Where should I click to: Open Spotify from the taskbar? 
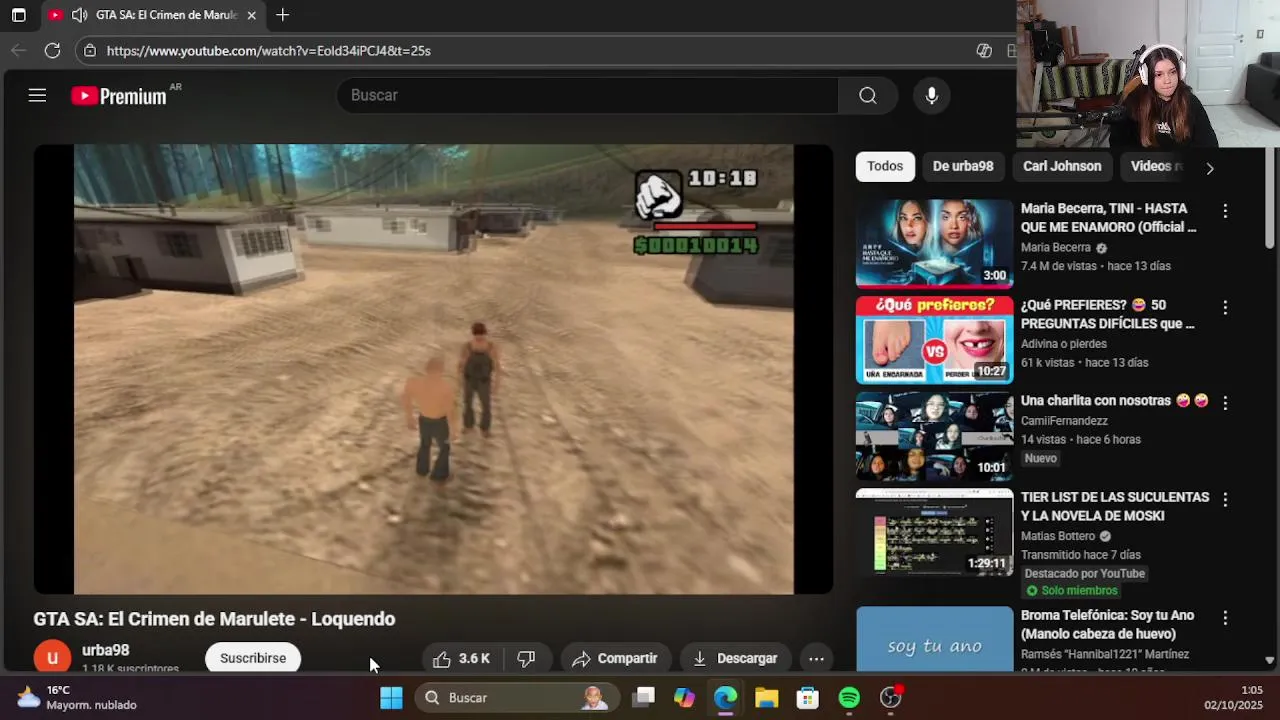(x=849, y=698)
